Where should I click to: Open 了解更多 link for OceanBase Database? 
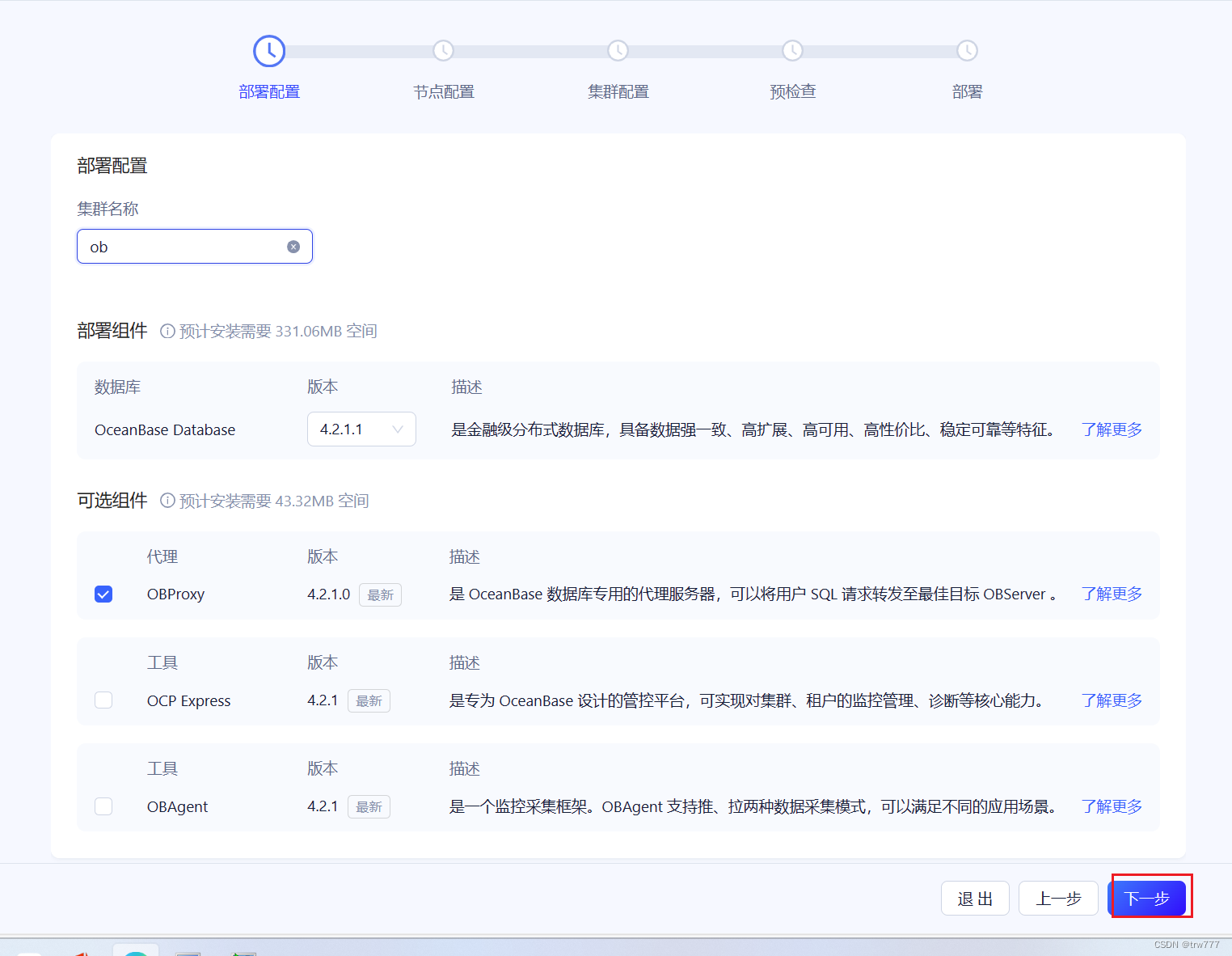click(1112, 429)
